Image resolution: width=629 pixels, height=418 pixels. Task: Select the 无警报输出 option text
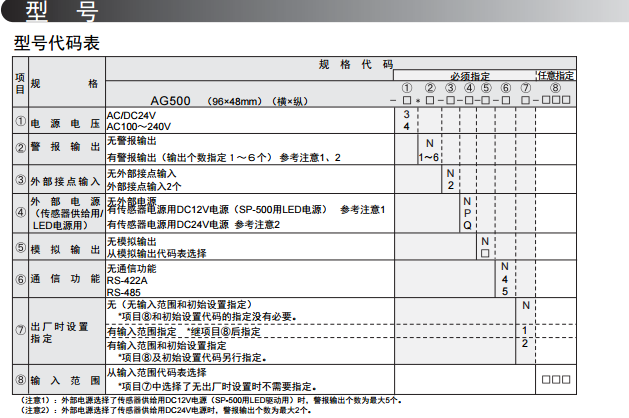coord(132,141)
